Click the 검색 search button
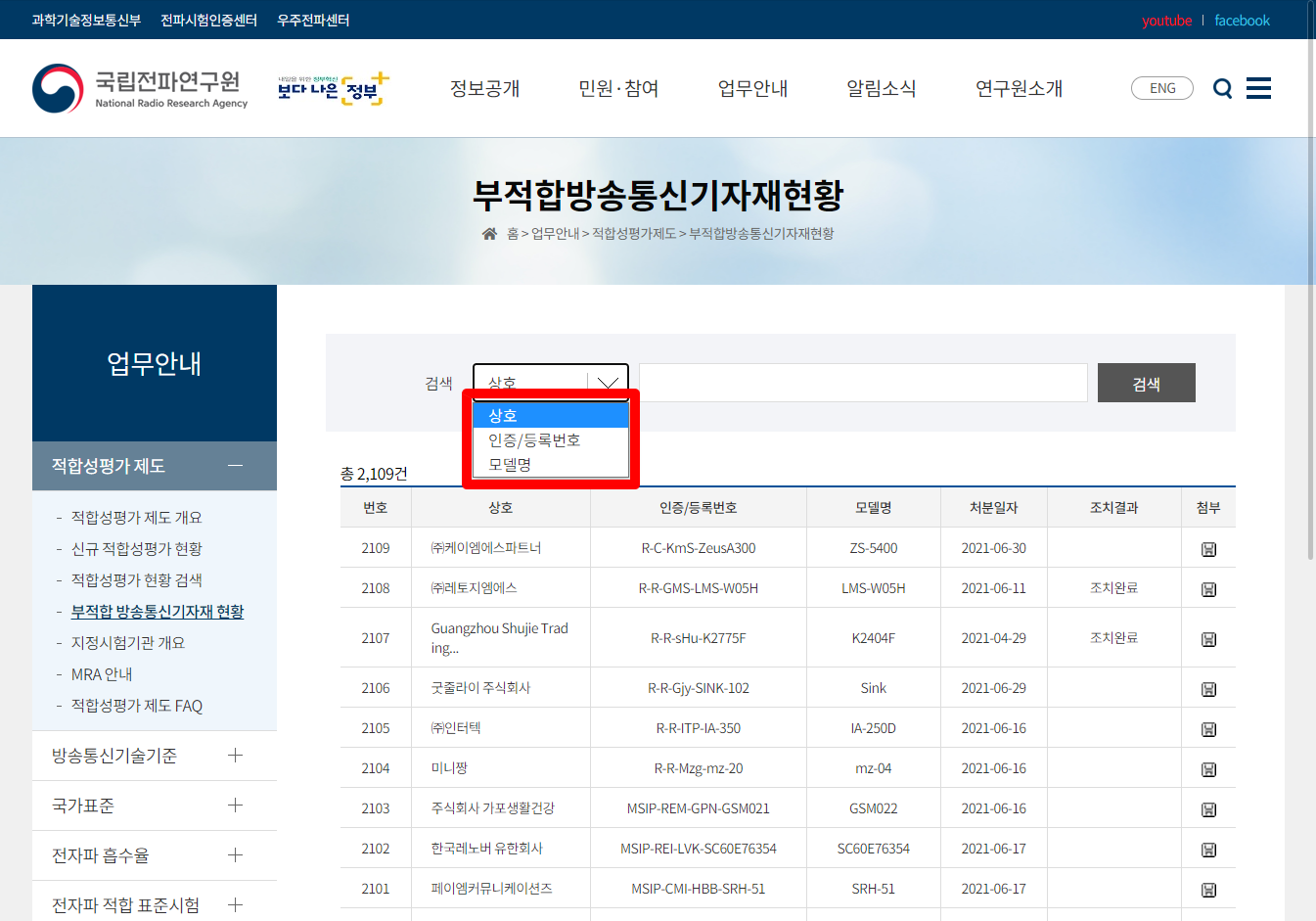Viewport: 1316px width, 921px height. click(x=1146, y=383)
